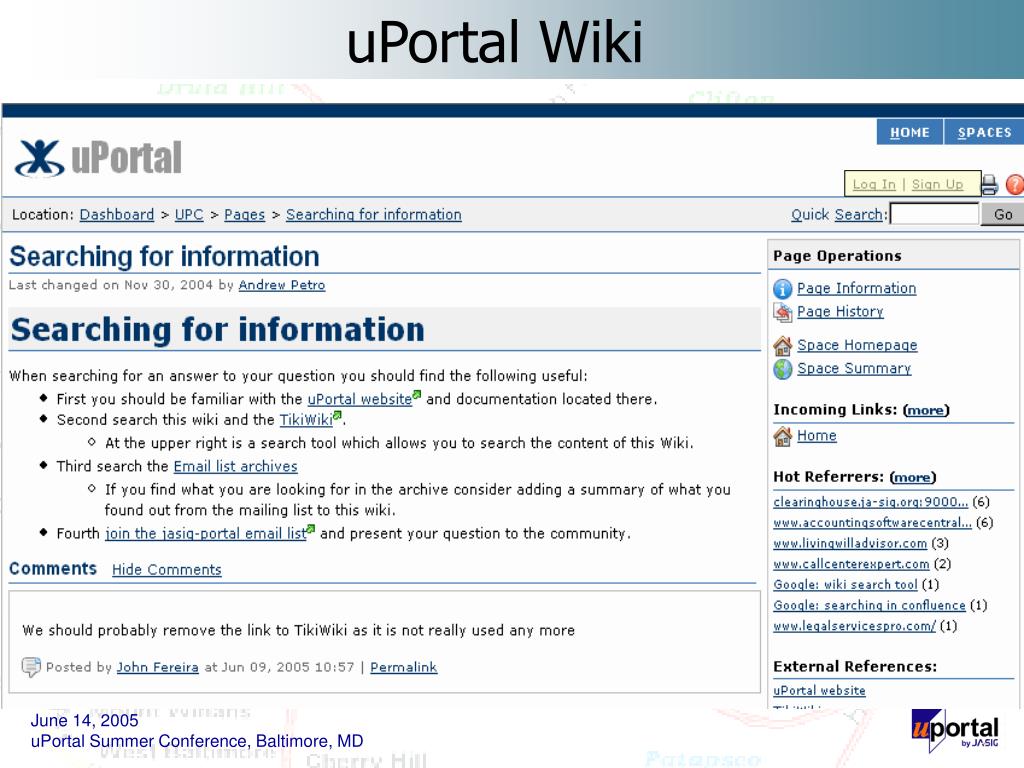
Task: Open www.callcenterexpert.com referrer link
Action: [x=851, y=564]
